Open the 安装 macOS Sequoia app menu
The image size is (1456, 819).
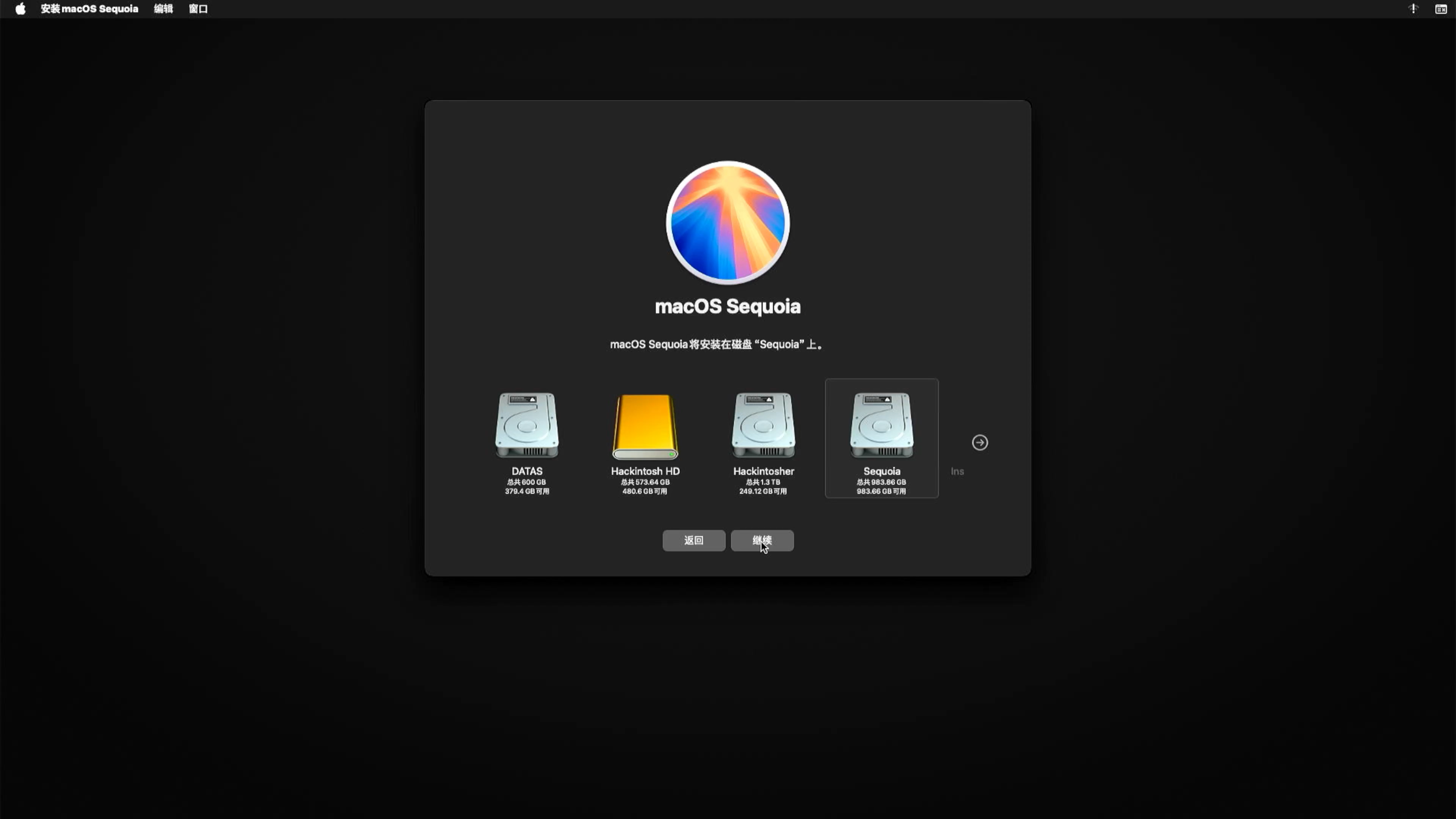[x=89, y=8]
